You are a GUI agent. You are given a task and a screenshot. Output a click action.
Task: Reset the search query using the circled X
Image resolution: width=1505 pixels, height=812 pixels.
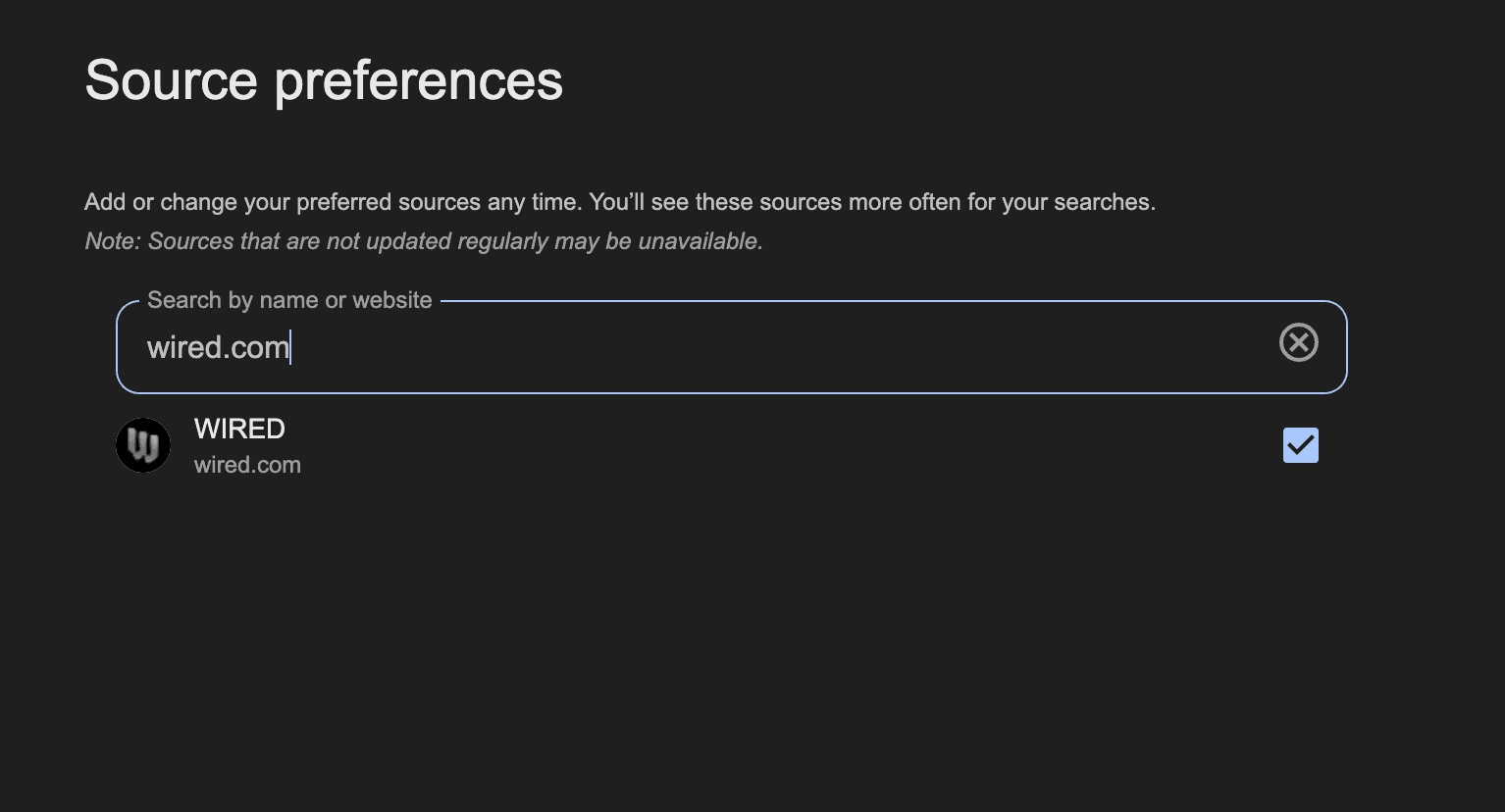point(1298,342)
